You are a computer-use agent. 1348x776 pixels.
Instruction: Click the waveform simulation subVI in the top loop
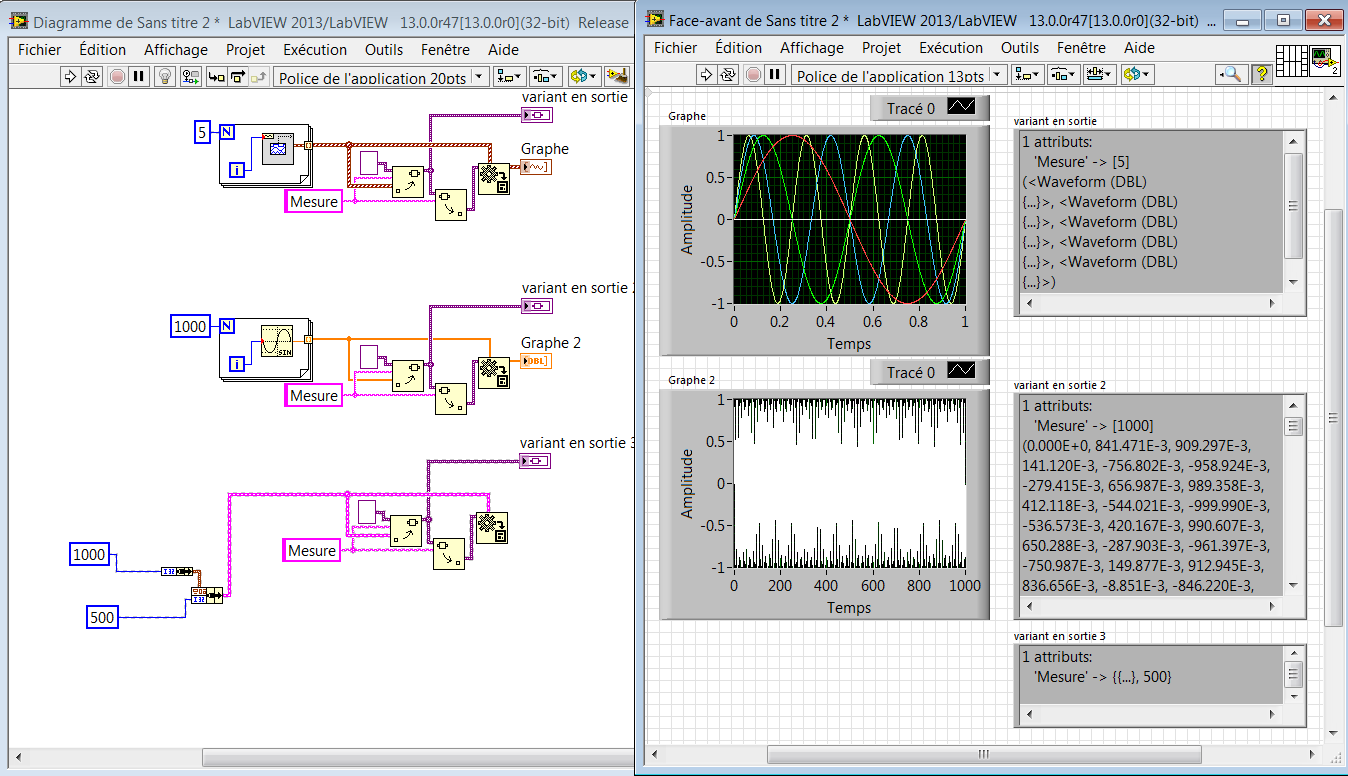click(x=276, y=149)
